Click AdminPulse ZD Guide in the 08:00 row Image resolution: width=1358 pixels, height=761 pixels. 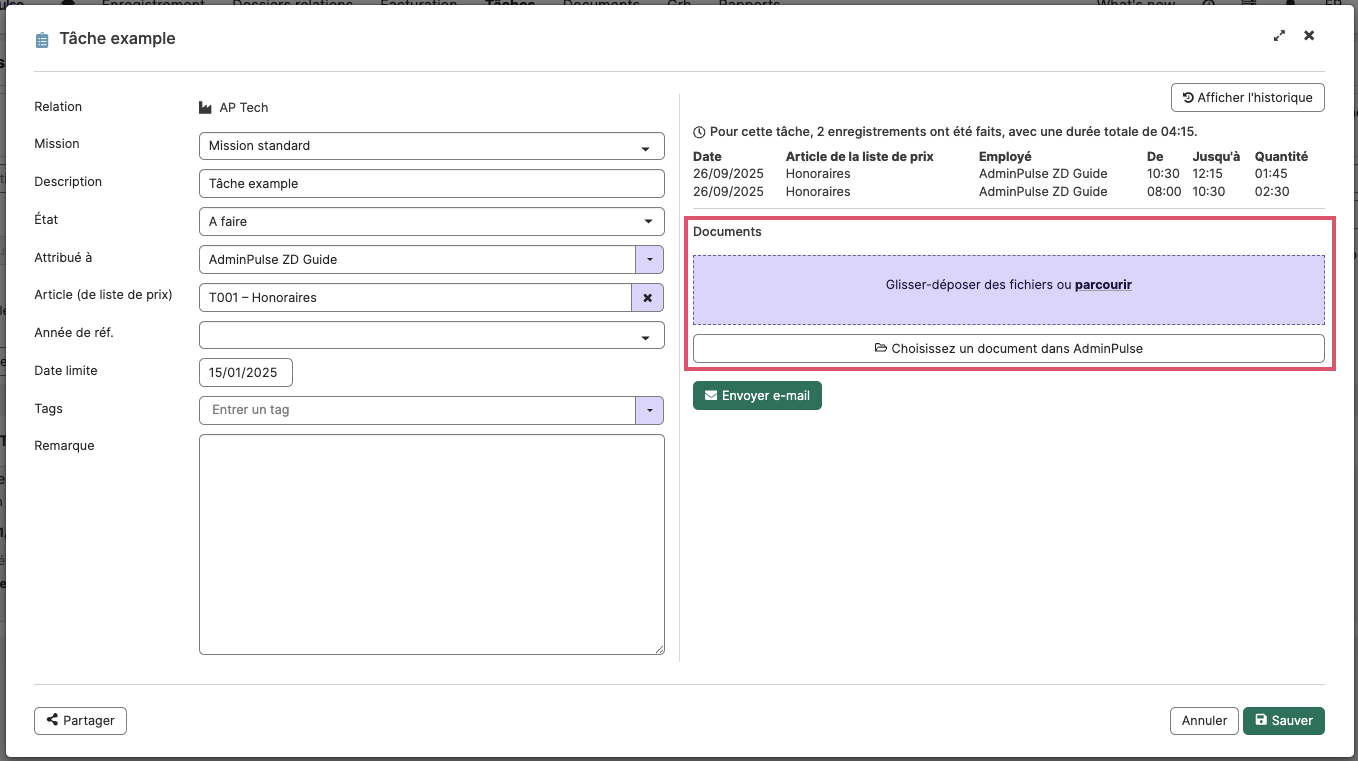click(1043, 192)
